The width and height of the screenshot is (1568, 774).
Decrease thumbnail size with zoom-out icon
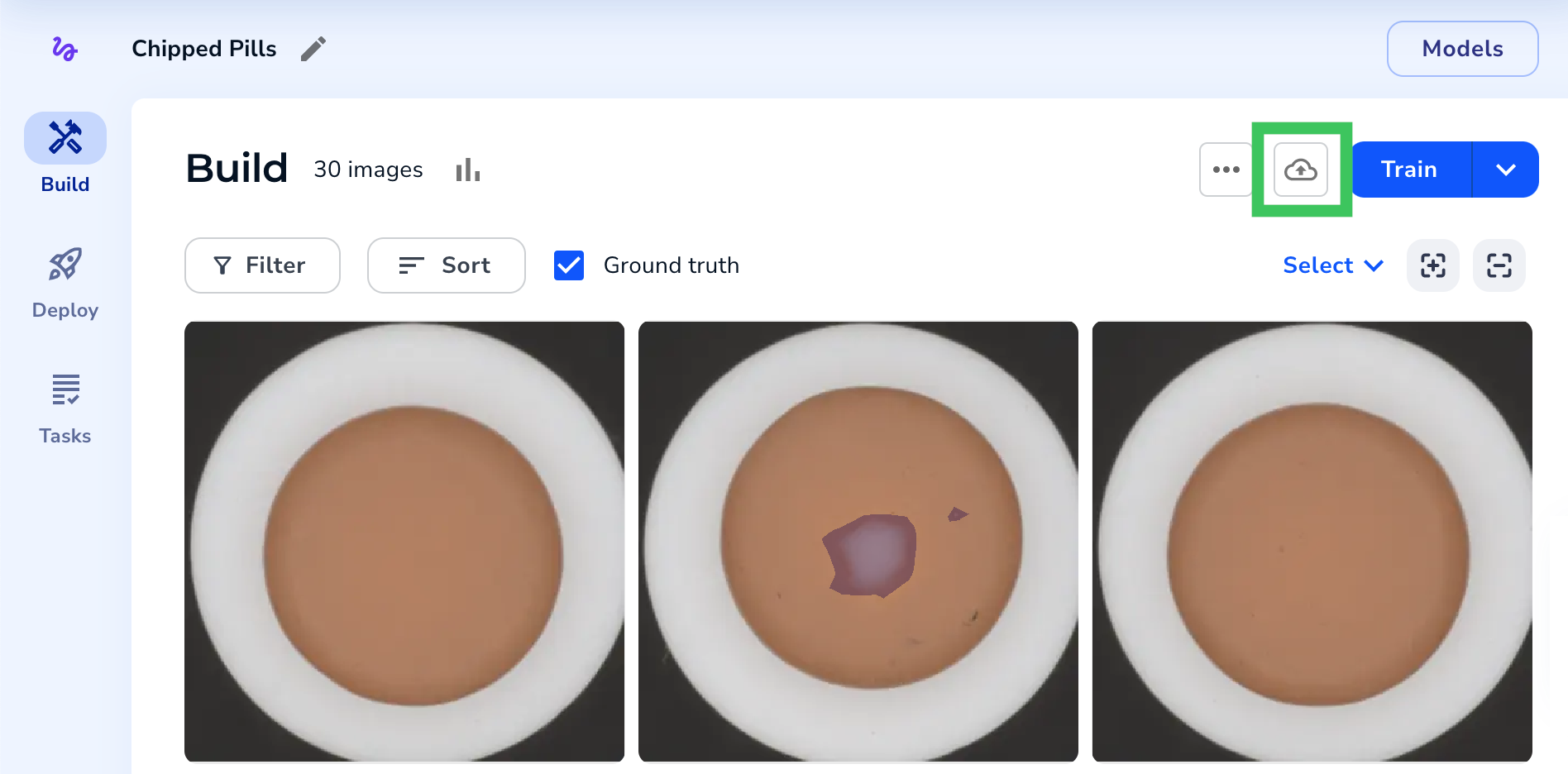1499,265
